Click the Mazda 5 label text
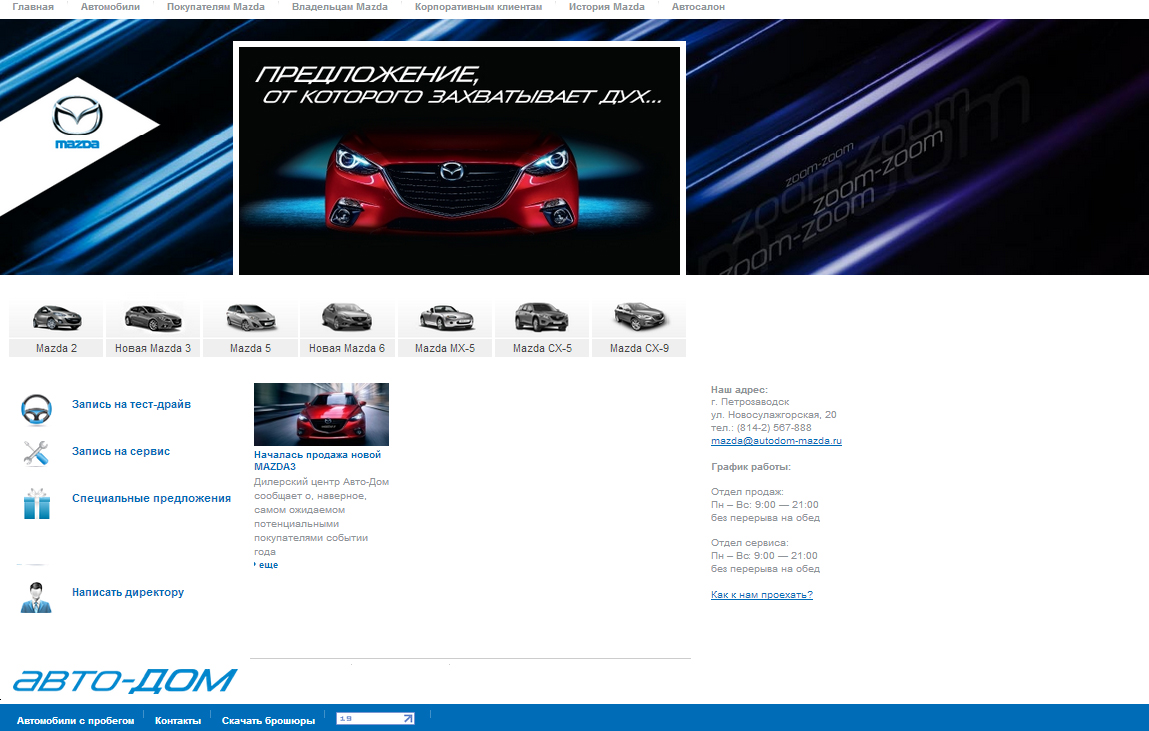Image resolution: width=1149 pixels, height=731 pixels. [x=251, y=349]
